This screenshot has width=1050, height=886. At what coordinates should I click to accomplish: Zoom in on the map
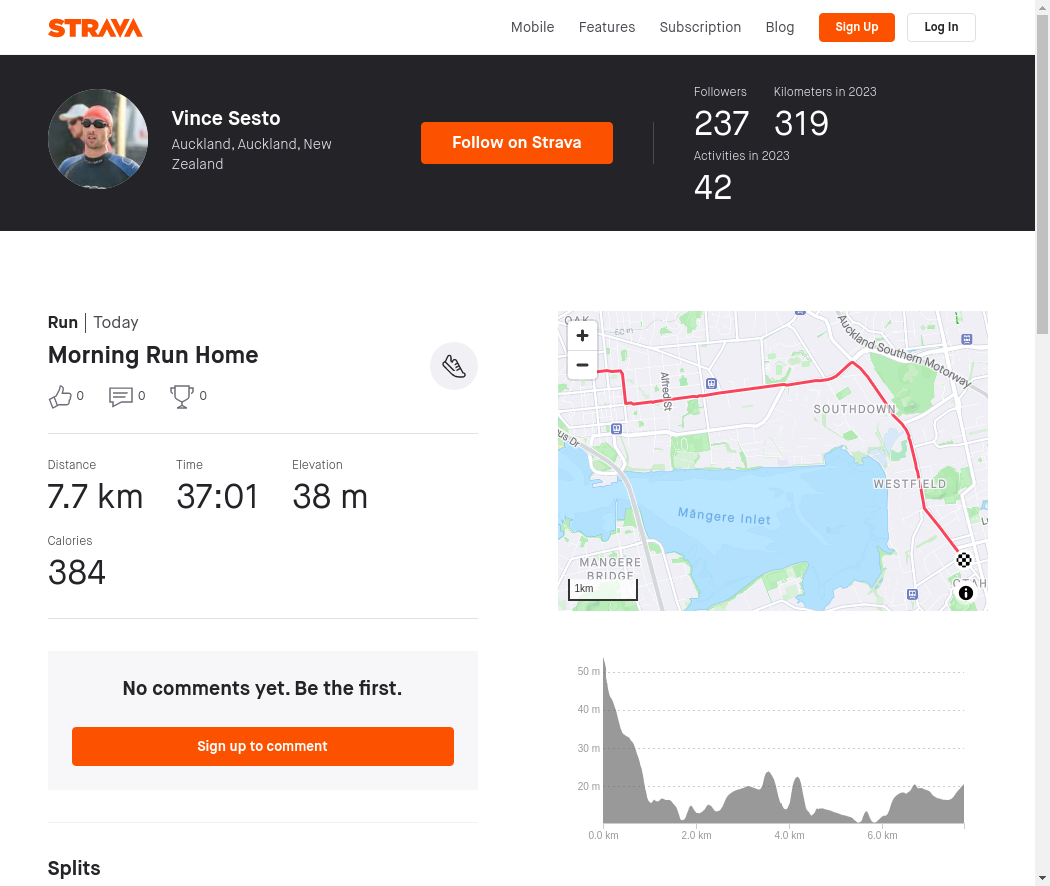click(582, 336)
